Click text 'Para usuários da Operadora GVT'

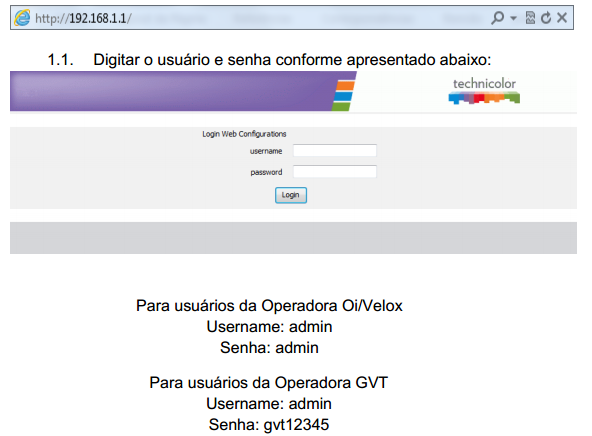268,382
